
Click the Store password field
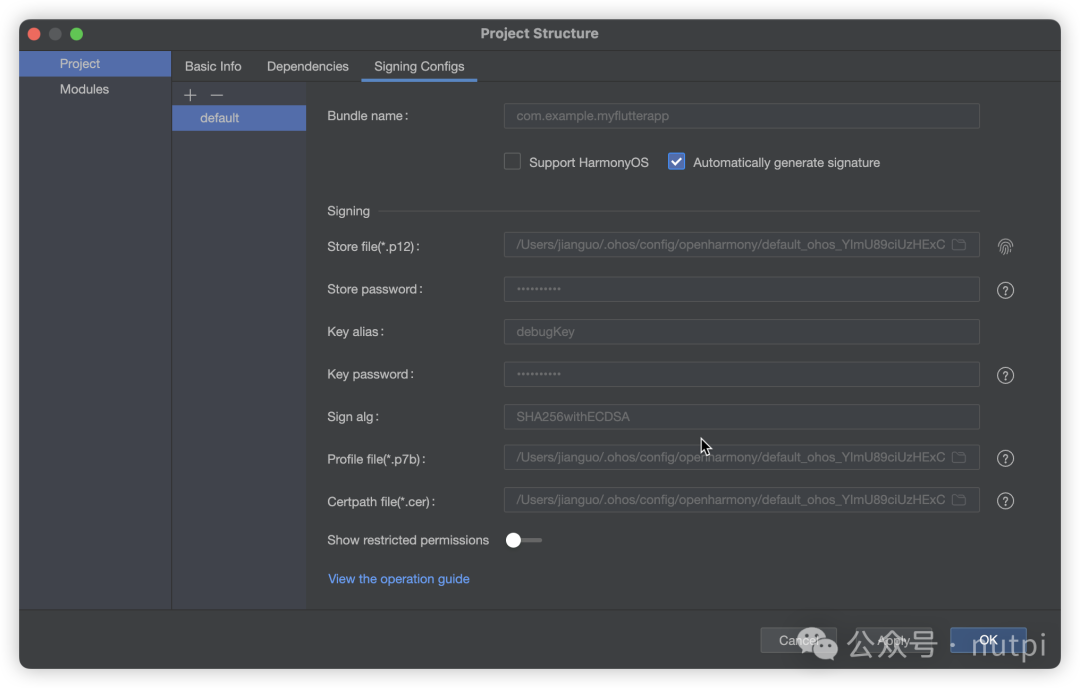[741, 289]
